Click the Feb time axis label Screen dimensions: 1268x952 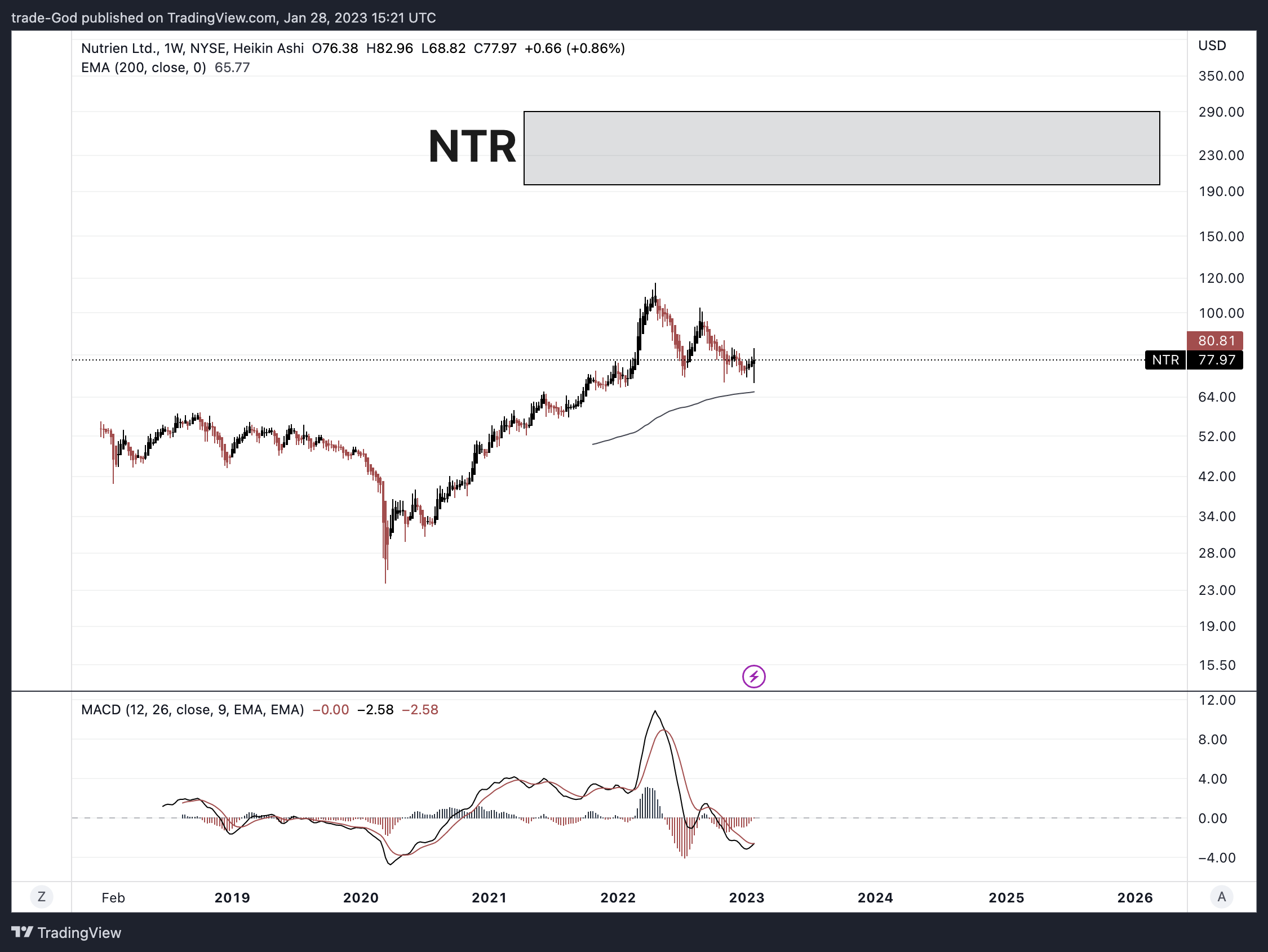(x=113, y=897)
